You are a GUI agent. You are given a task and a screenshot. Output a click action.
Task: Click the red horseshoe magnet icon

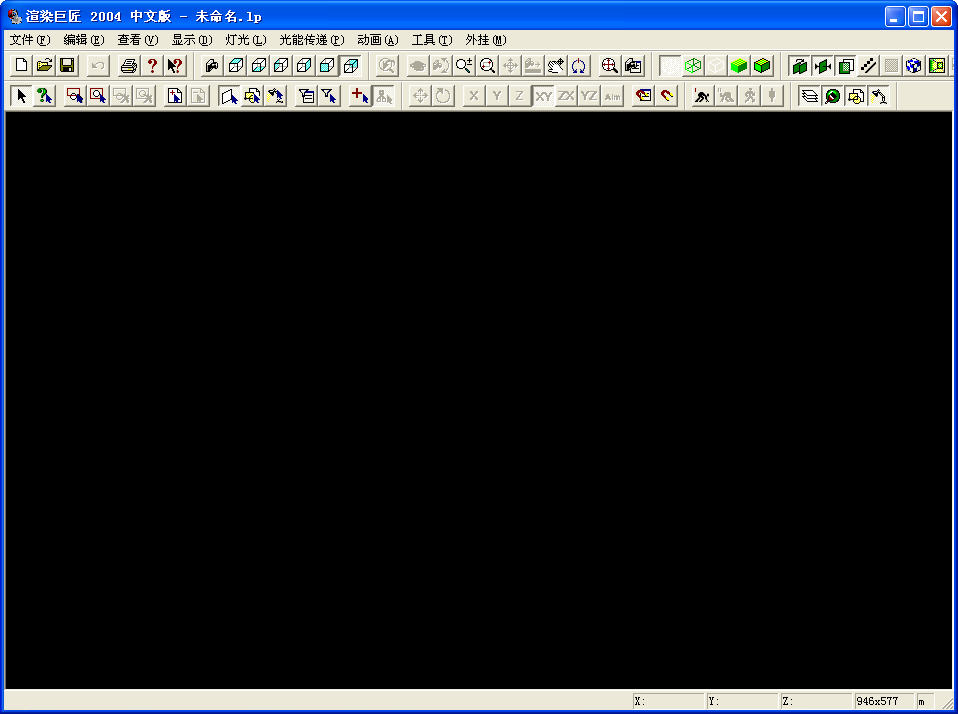coord(667,96)
